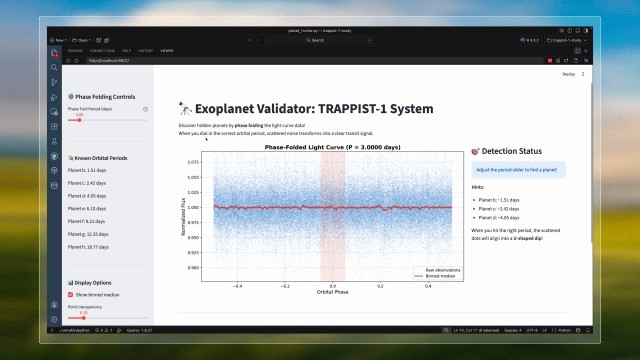This screenshot has width=640, height=360.
Task: Maximize the viewer panel using the toggle icon
Action: click(578, 51)
